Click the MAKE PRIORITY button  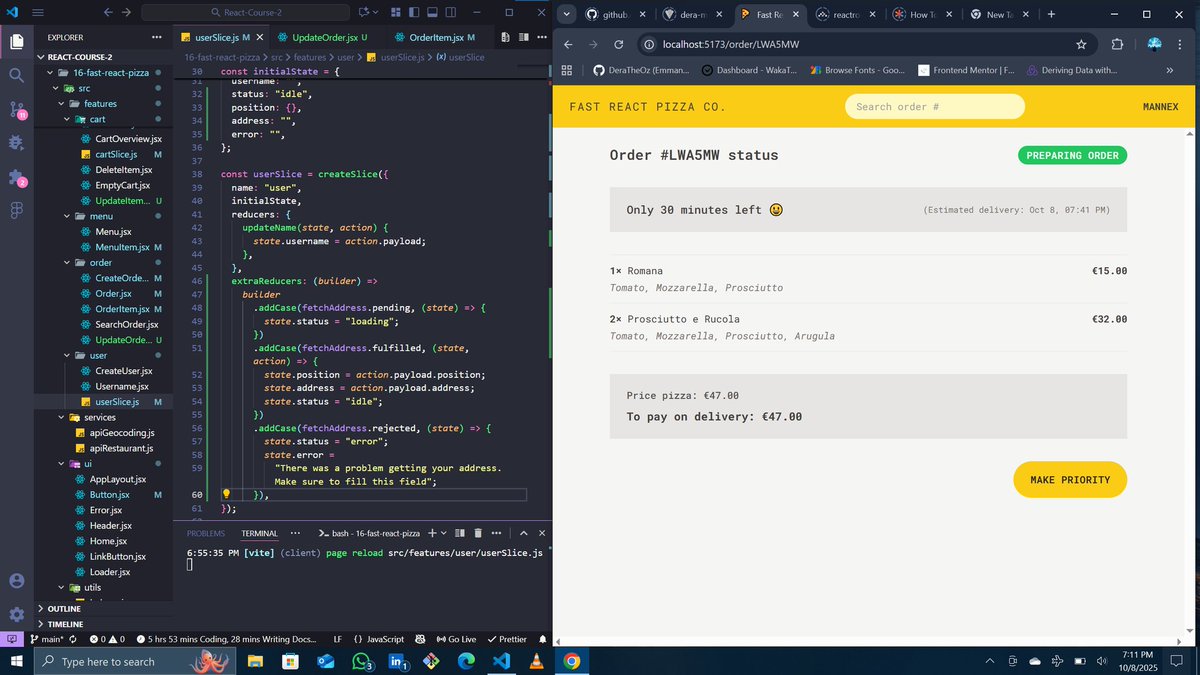1070,480
